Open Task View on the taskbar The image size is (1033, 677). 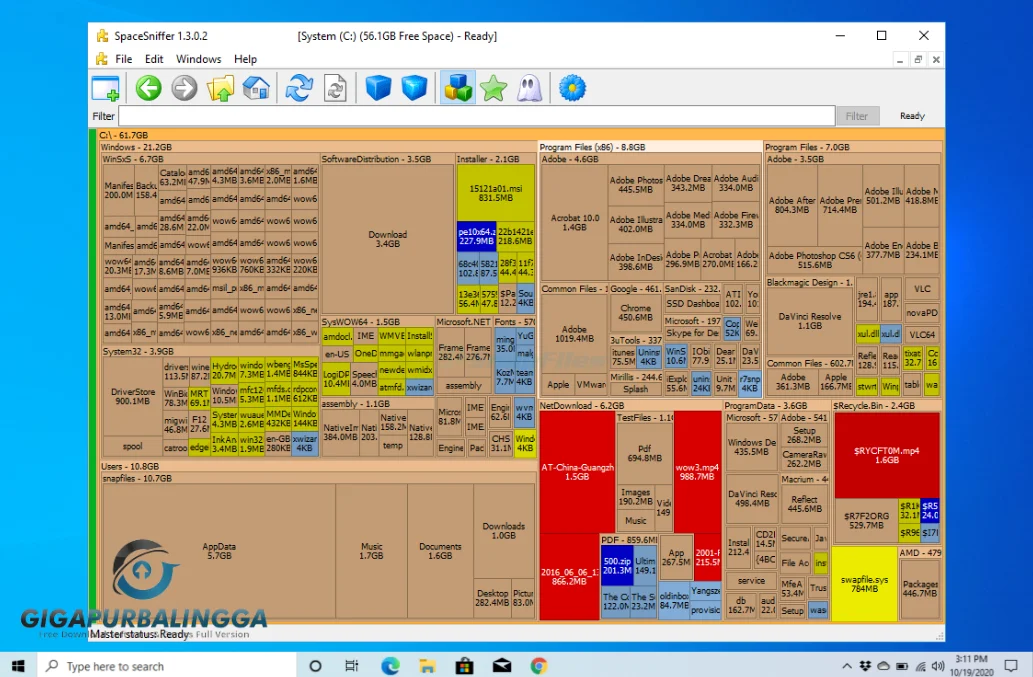pos(352,666)
